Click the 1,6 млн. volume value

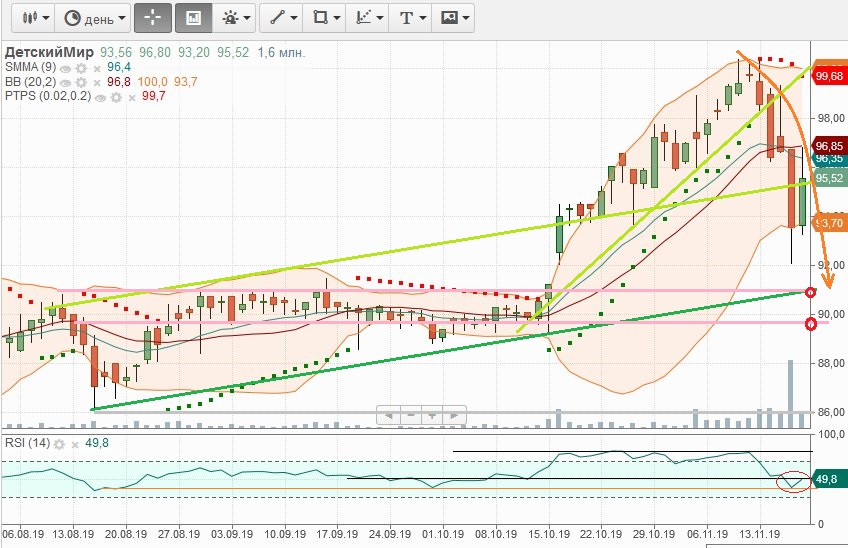281,52
